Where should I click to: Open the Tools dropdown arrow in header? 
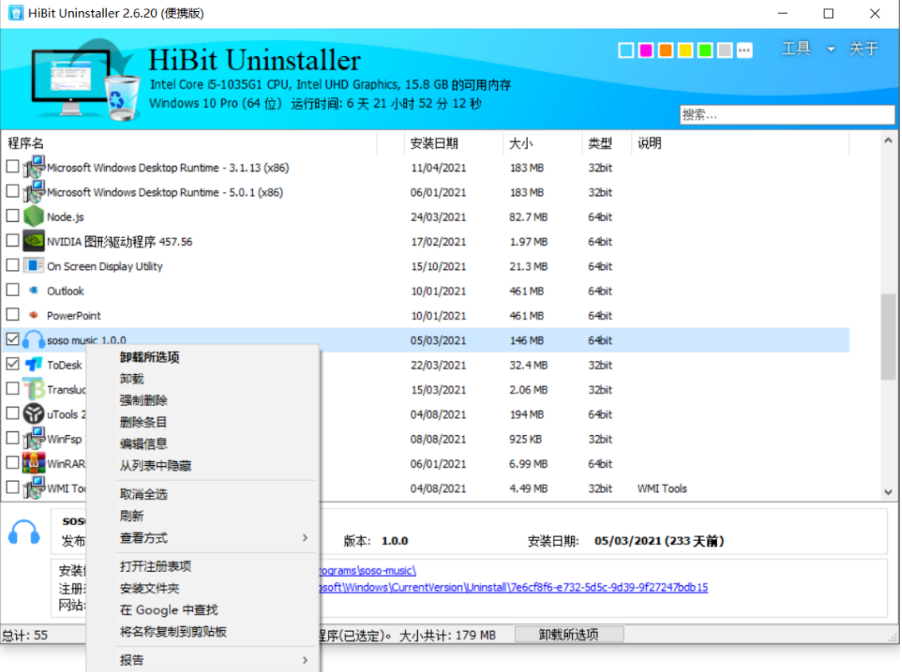[x=831, y=49]
